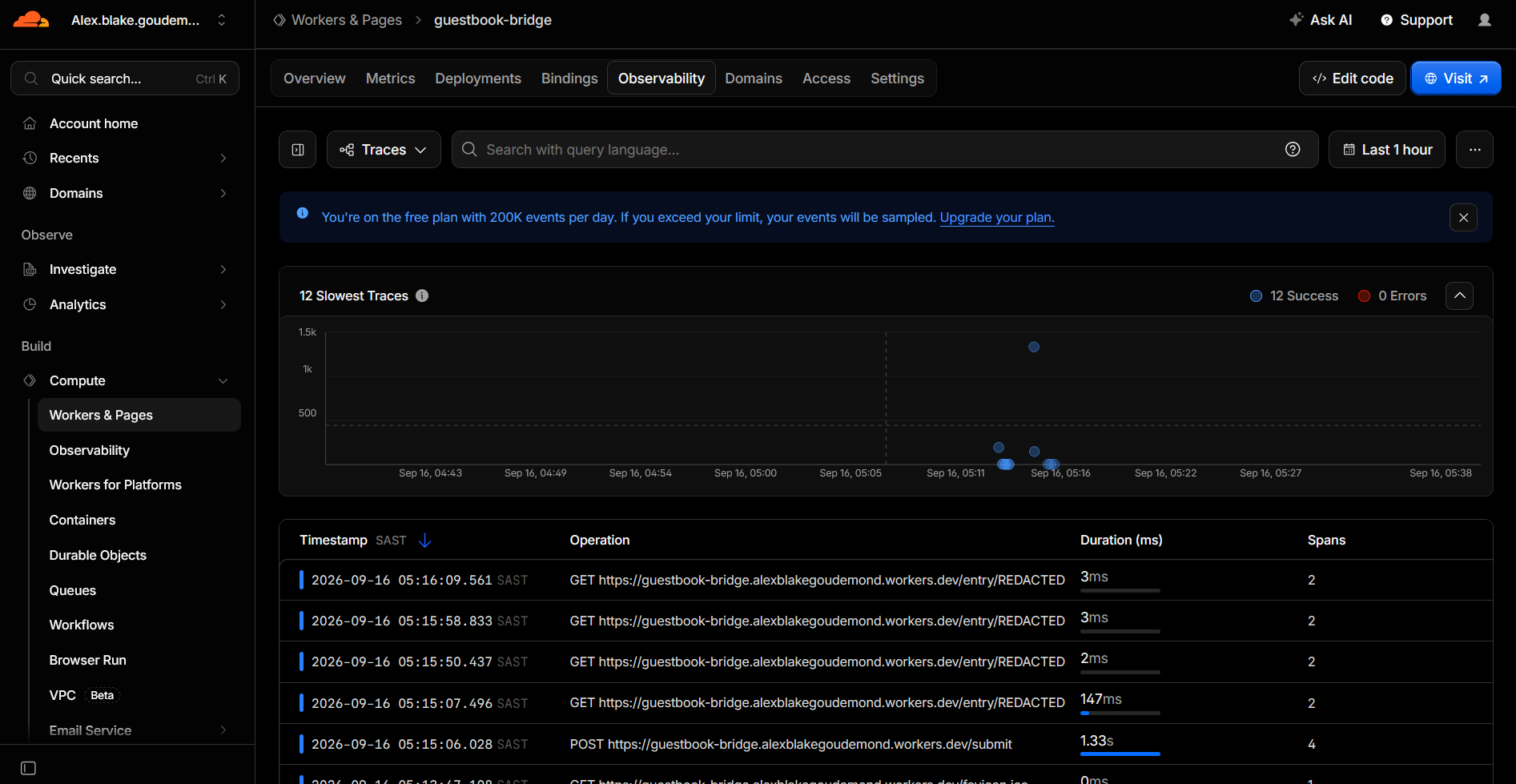Expand the Analytics section
Image resolution: width=1516 pixels, height=784 pixels.
tap(125, 304)
